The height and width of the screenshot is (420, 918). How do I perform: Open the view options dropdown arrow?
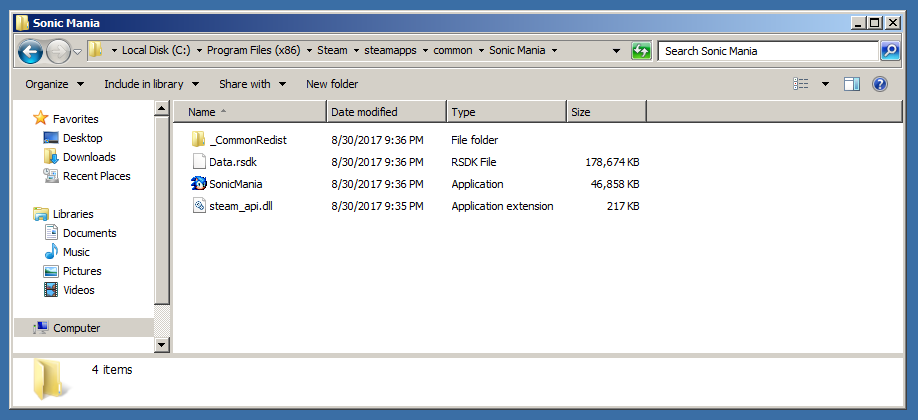coord(825,84)
